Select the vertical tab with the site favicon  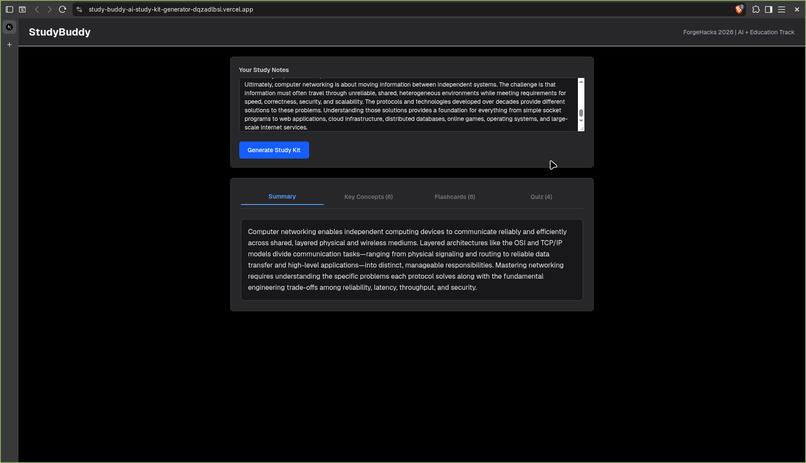[x=9, y=27]
